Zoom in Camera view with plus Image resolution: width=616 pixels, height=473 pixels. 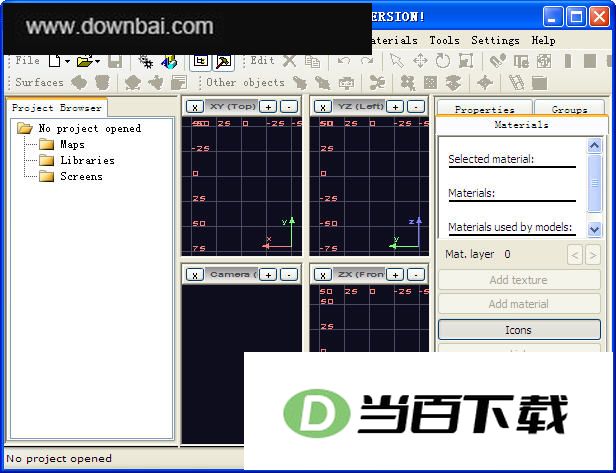[268, 275]
